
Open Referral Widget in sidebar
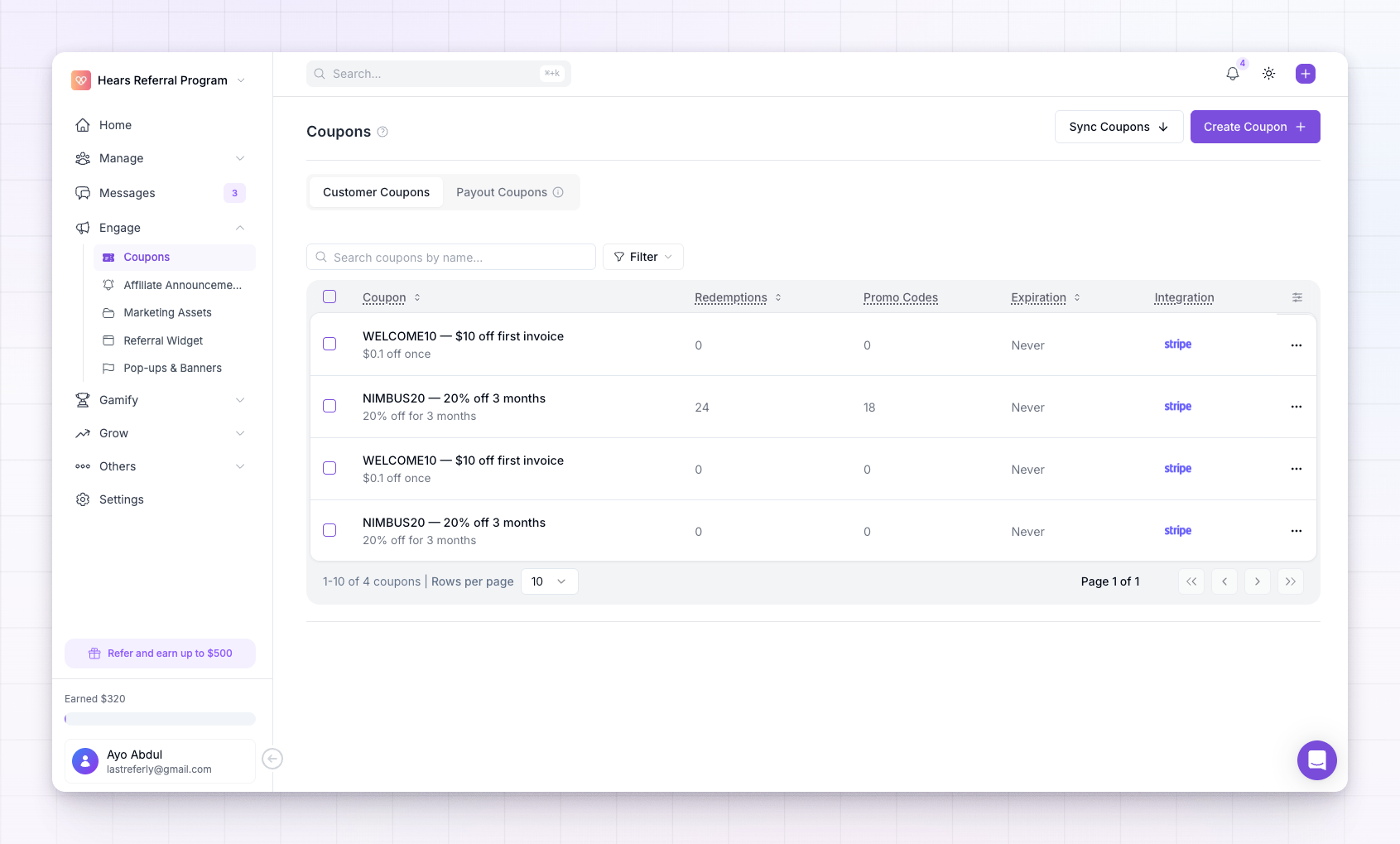click(x=175, y=340)
